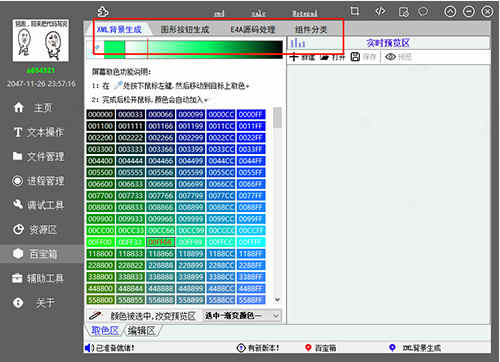The image size is (500, 362).
Task: Go to 进程管理 in the sidebar
Action: point(38,181)
